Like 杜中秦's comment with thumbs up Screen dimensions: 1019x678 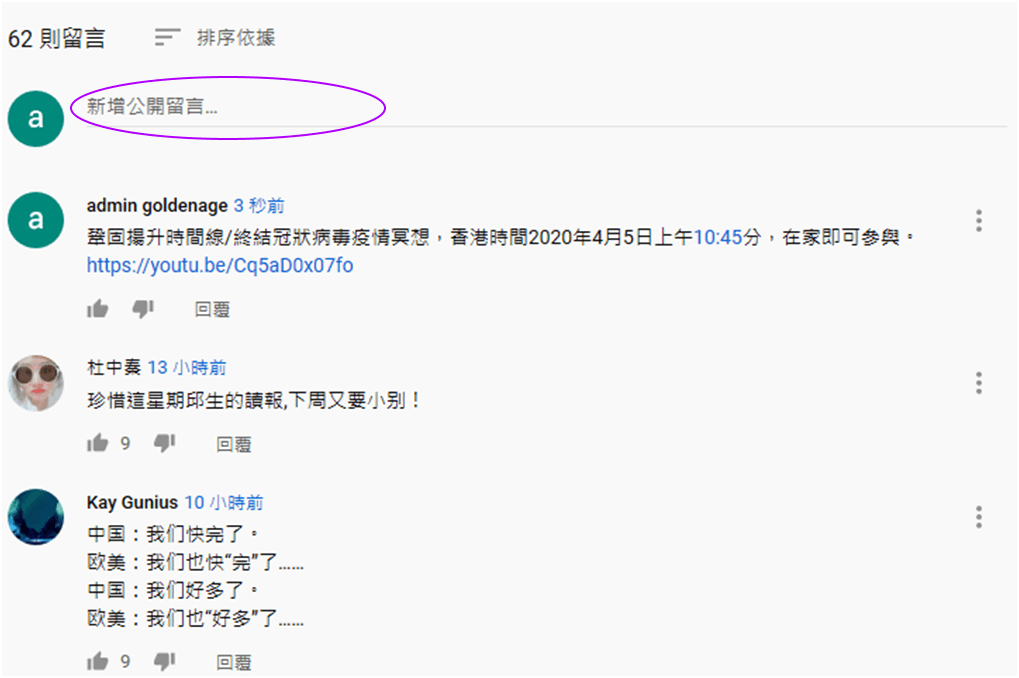point(97,443)
